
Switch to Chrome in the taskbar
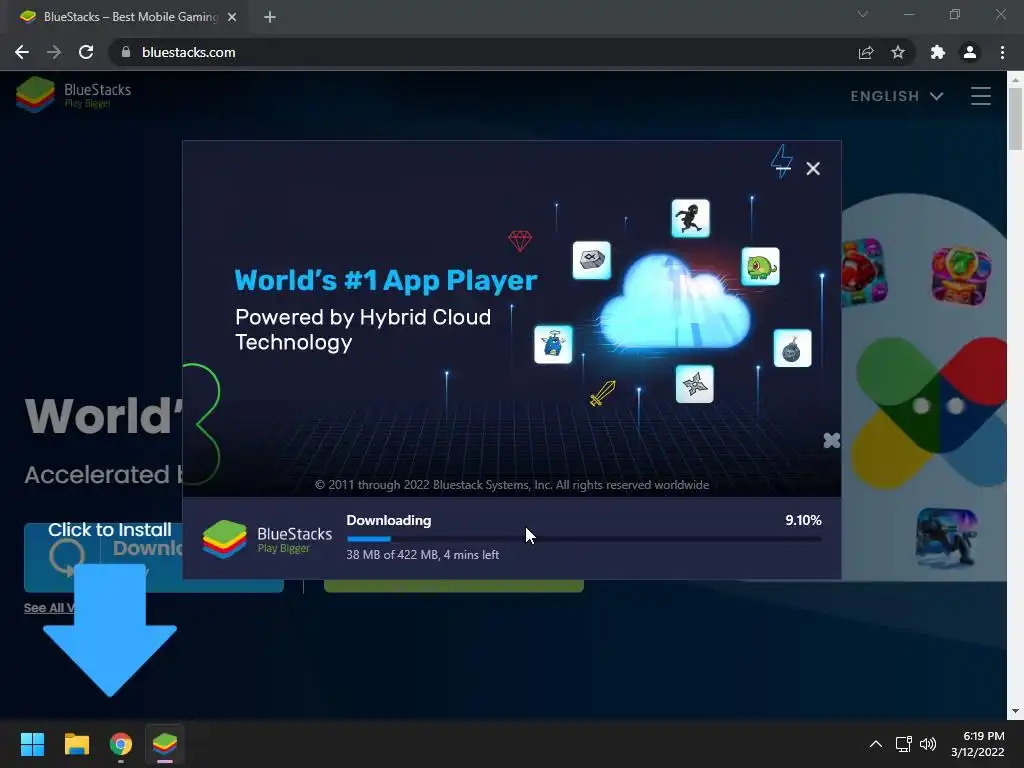[121, 744]
